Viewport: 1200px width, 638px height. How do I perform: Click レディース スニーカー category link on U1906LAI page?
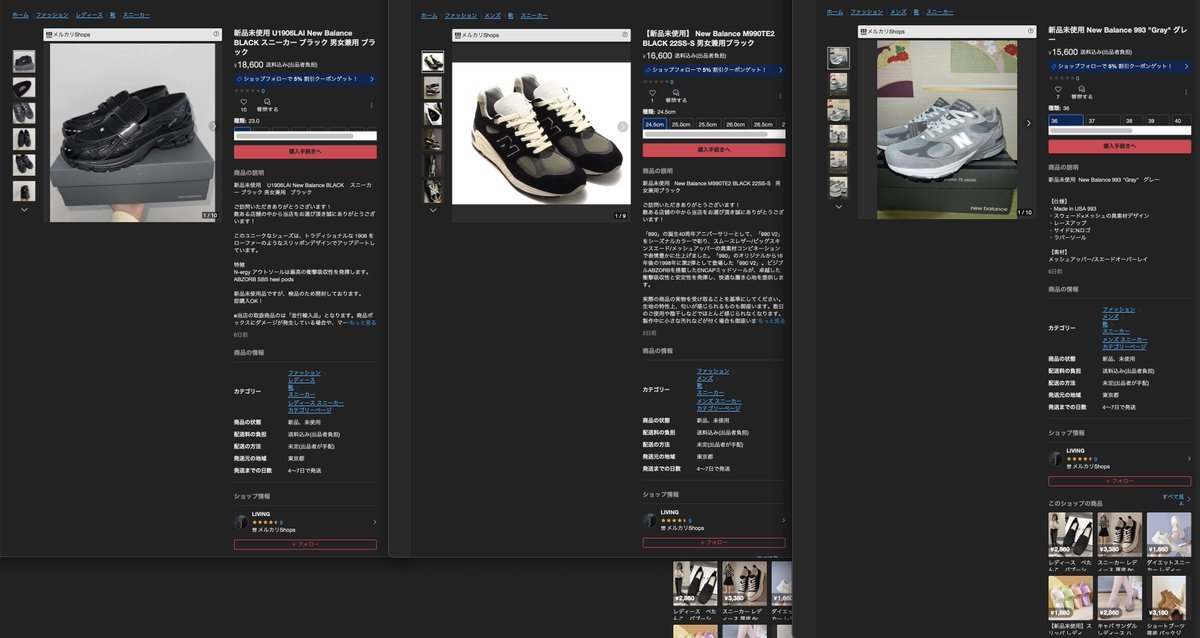pyautogui.click(x=316, y=403)
